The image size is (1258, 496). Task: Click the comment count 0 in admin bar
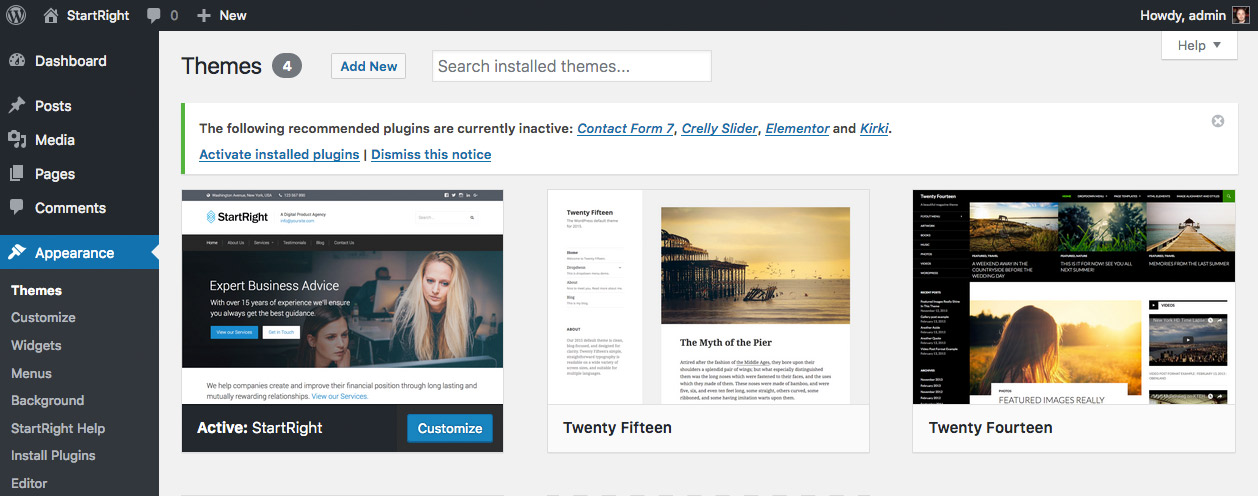[174, 16]
